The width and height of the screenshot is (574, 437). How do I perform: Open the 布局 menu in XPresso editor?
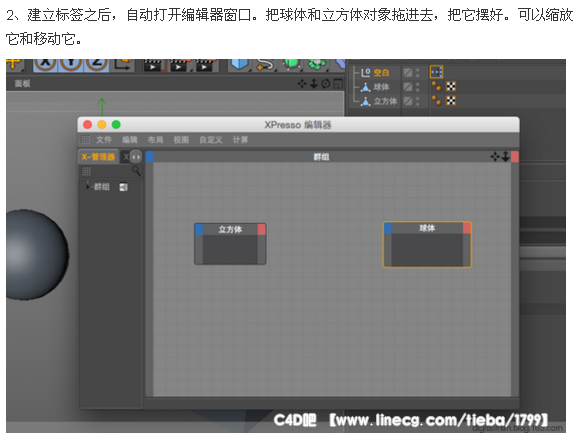155,139
